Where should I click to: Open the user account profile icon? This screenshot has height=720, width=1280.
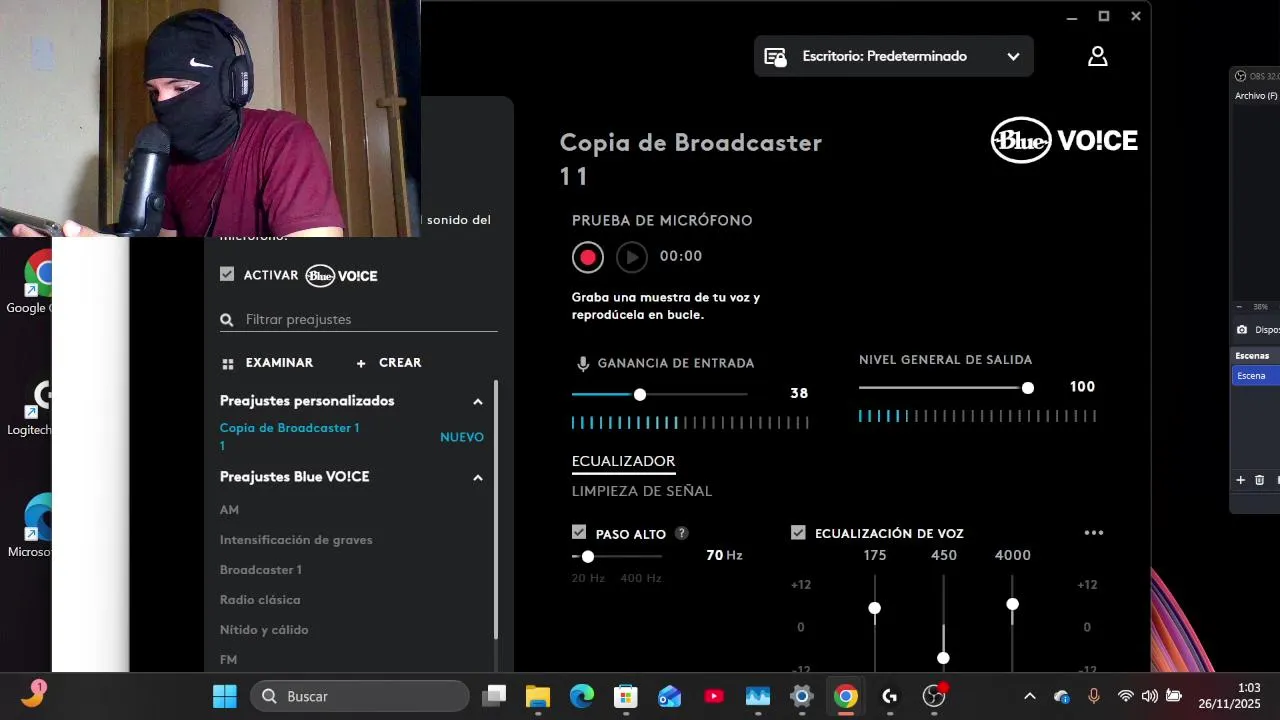click(1097, 56)
